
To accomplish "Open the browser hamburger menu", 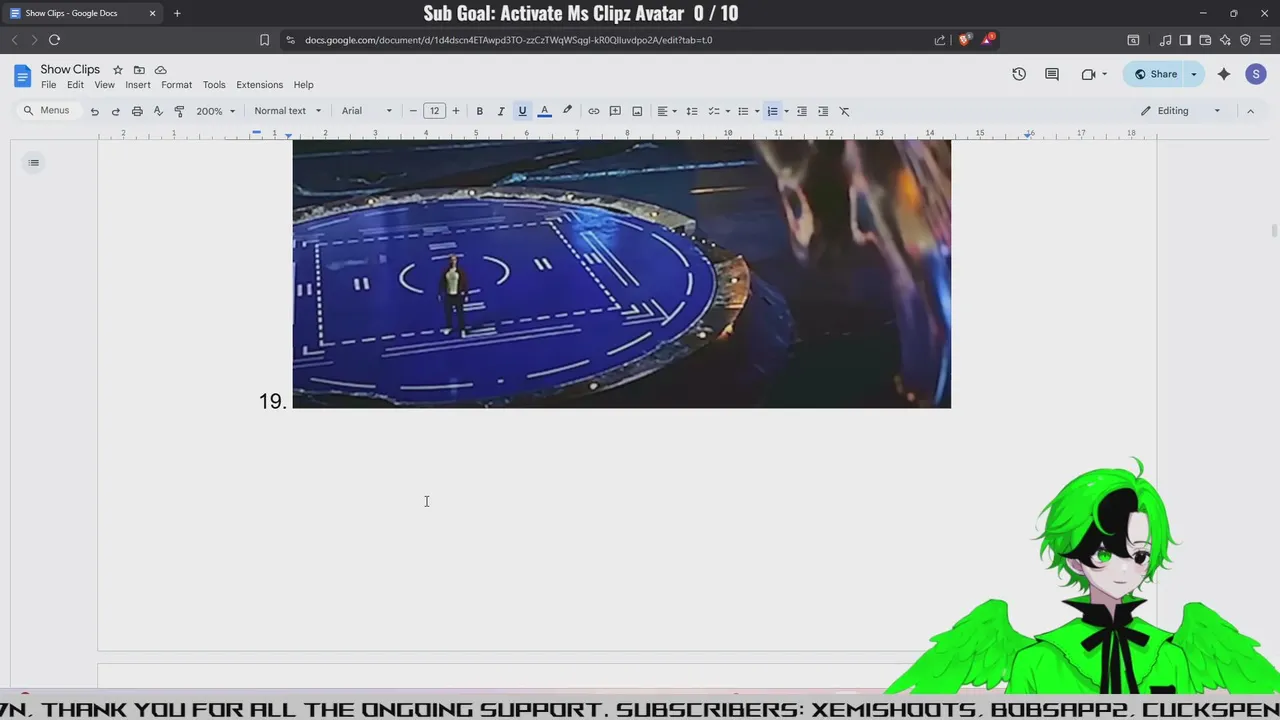I will 1265,40.
